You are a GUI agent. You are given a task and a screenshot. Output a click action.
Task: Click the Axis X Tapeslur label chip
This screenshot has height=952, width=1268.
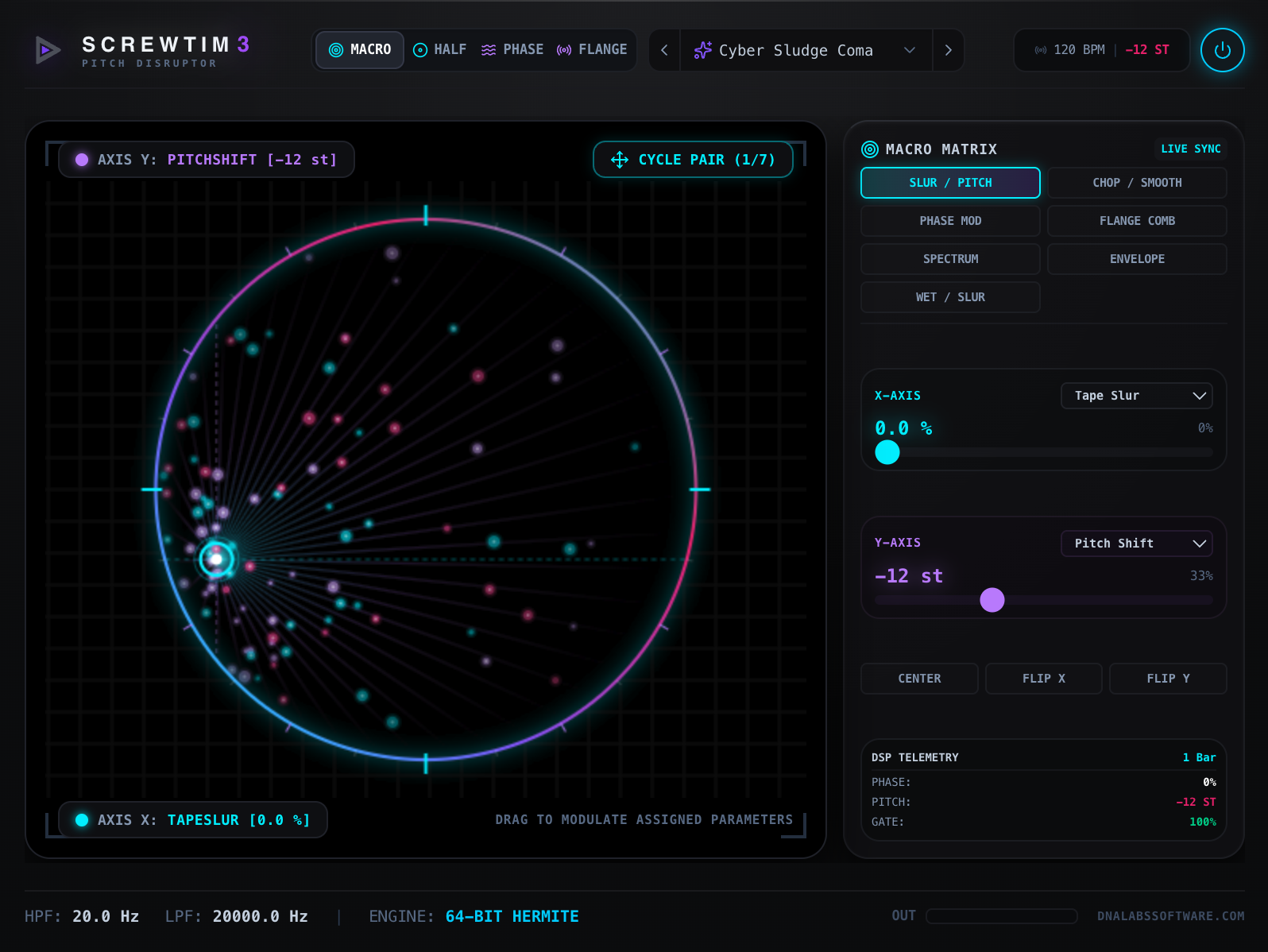point(193,820)
